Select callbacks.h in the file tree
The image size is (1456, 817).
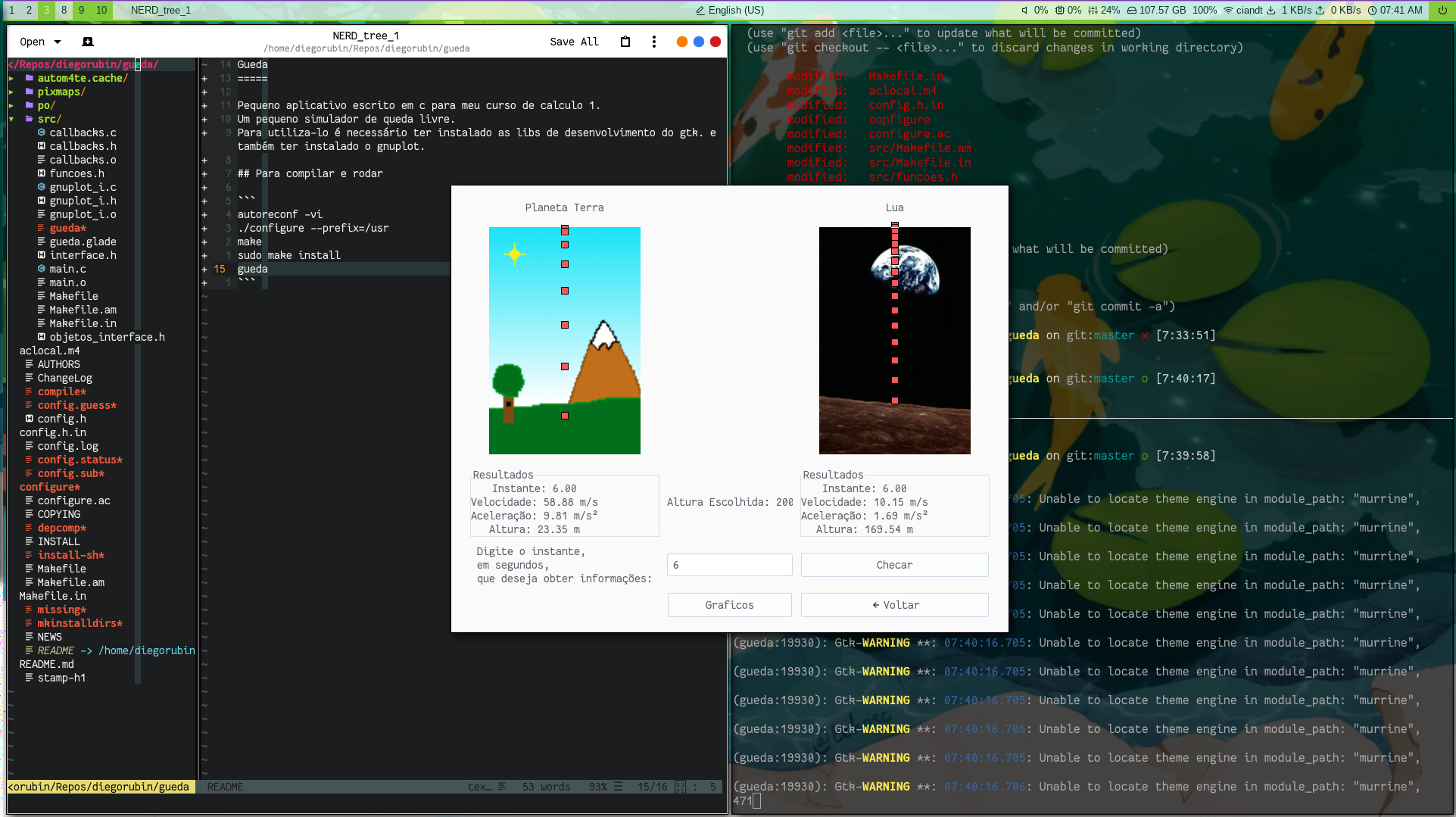tap(83, 146)
